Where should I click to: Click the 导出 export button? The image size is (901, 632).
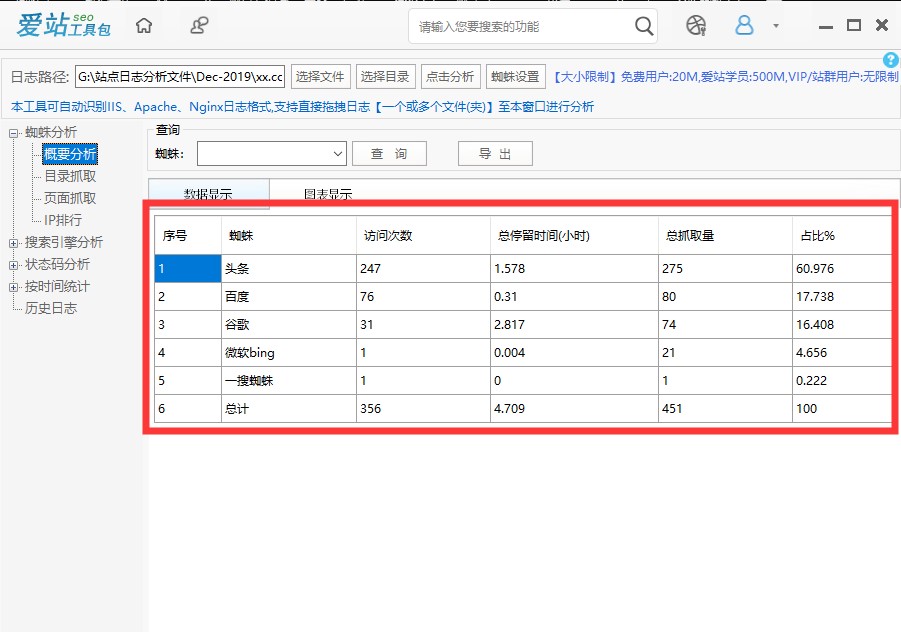(x=494, y=153)
